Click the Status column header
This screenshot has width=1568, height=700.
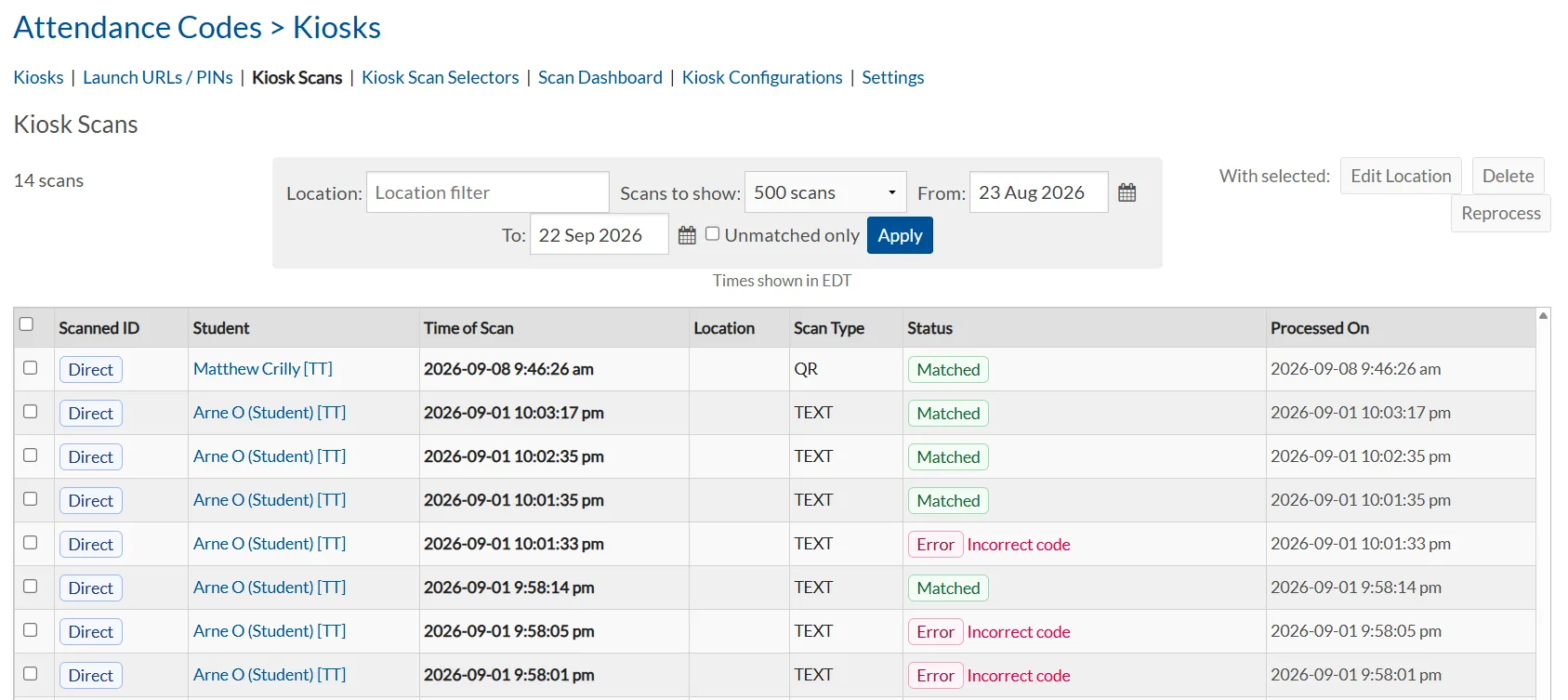click(x=929, y=328)
